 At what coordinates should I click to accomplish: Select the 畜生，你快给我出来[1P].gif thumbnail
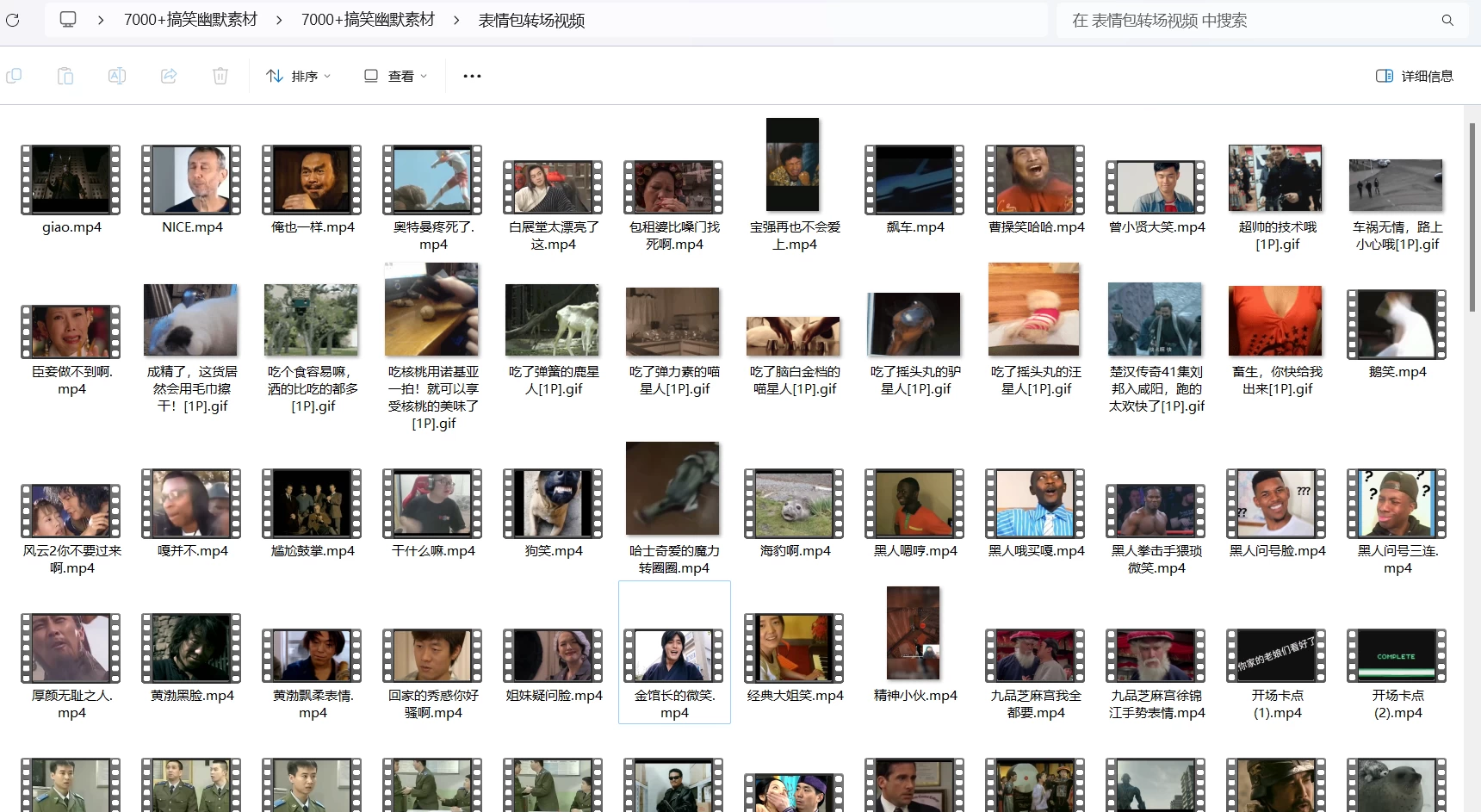[x=1275, y=321]
